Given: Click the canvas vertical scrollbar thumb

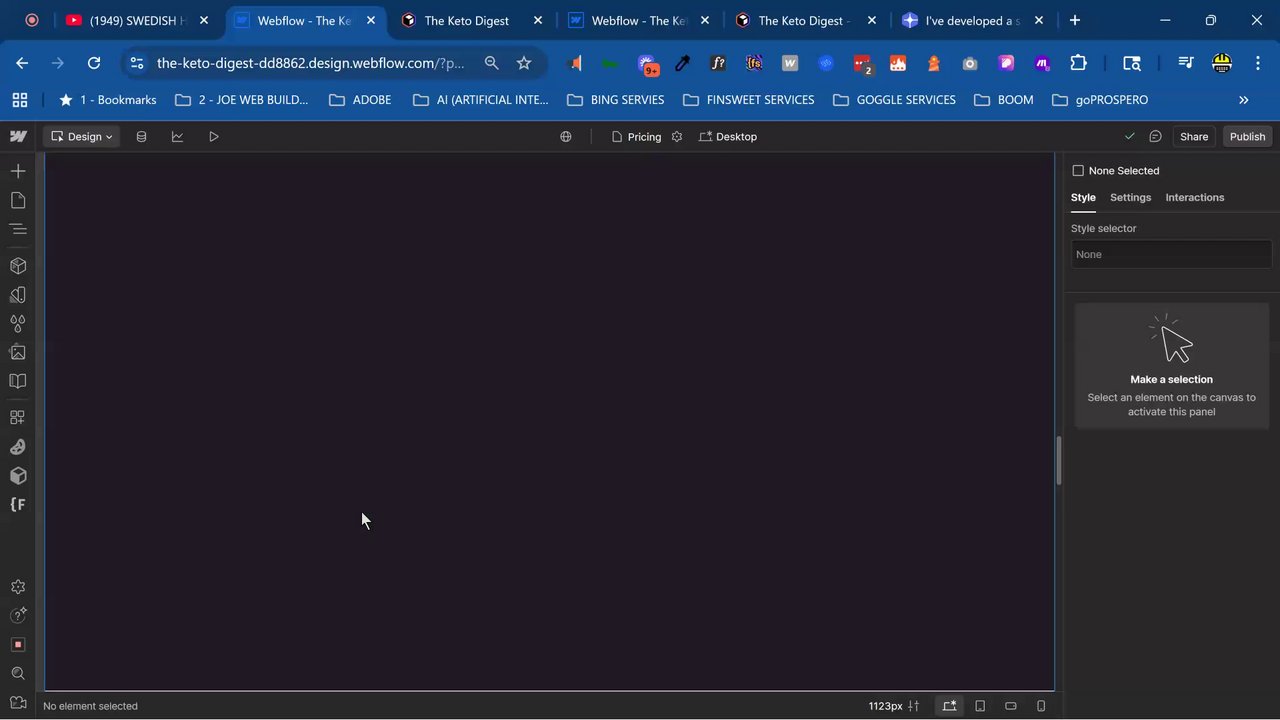Looking at the screenshot, I should [1059, 461].
